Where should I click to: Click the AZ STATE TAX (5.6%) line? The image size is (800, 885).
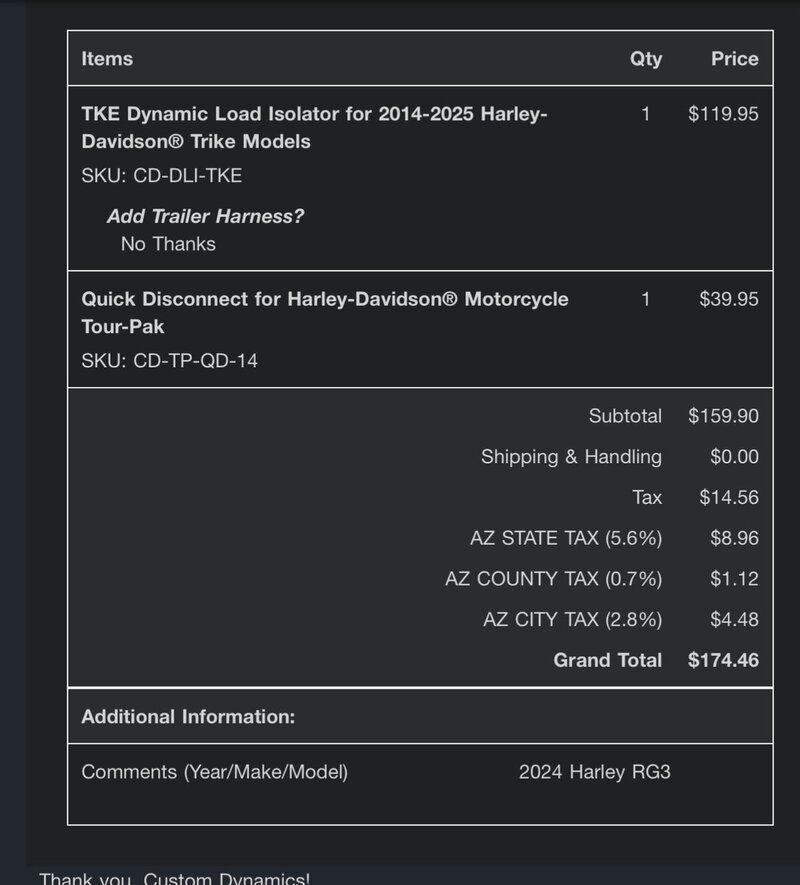click(565, 538)
